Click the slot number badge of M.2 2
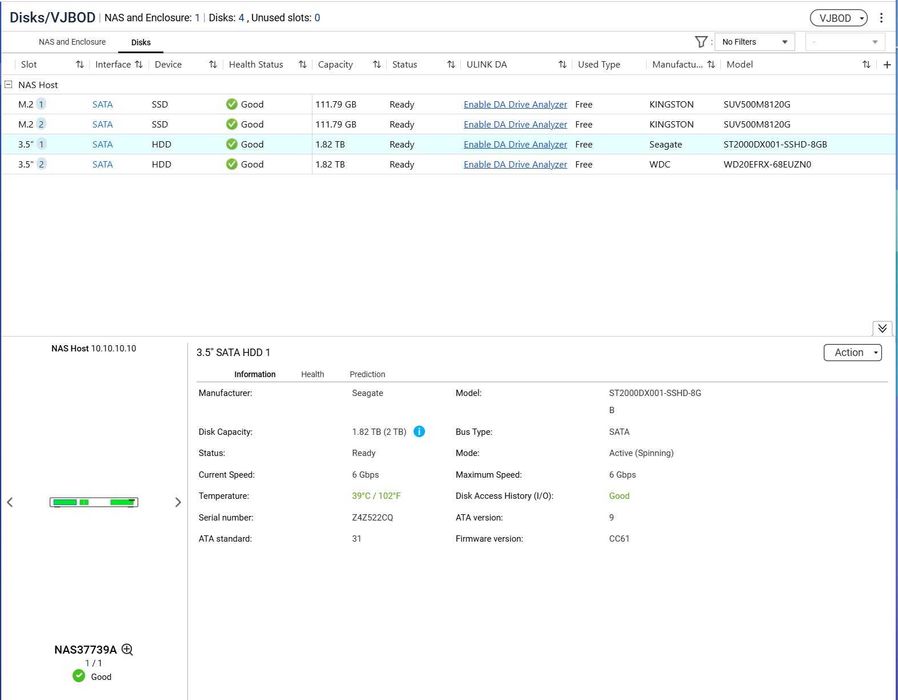This screenshot has height=700, width=898. (41, 124)
